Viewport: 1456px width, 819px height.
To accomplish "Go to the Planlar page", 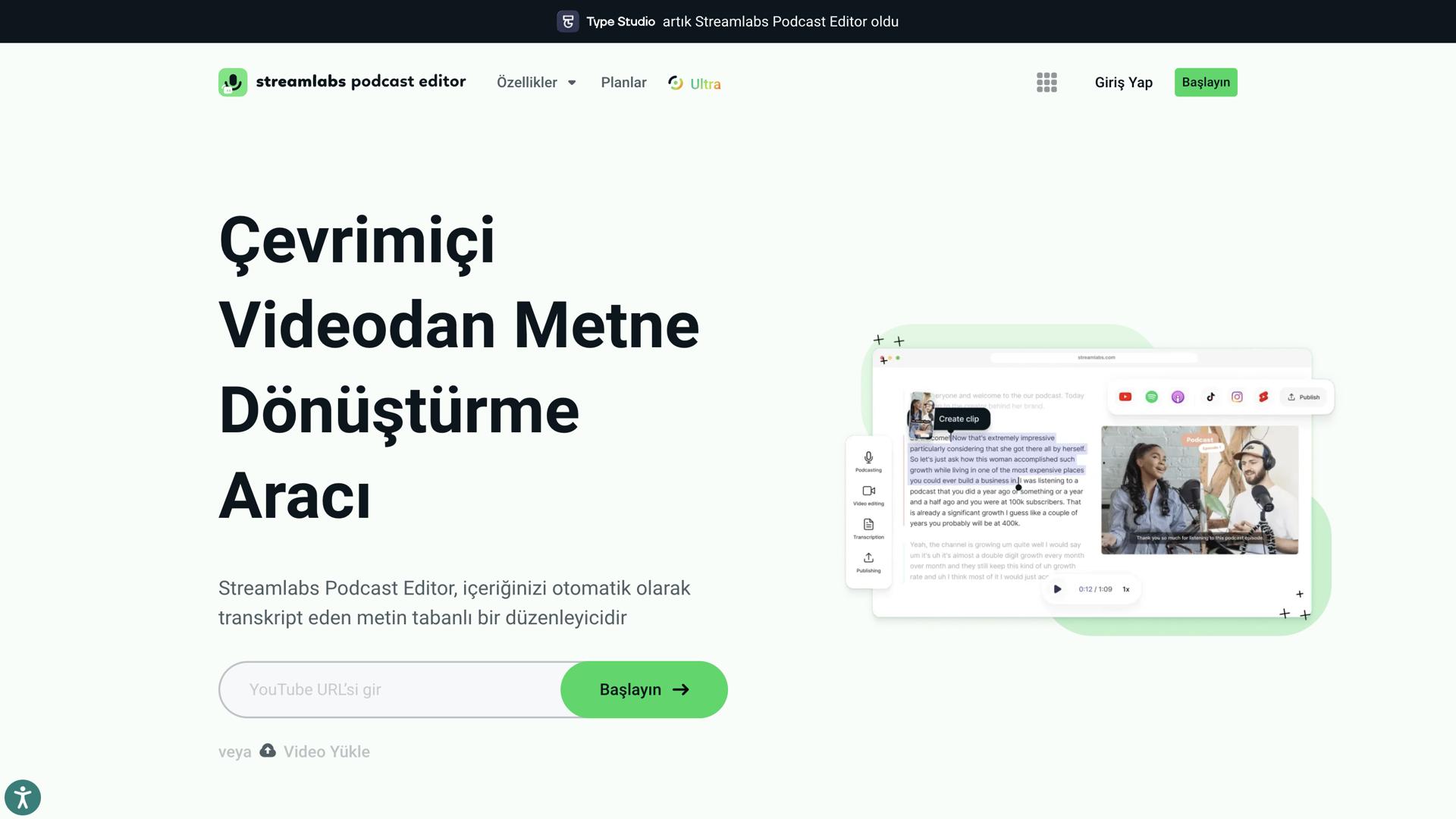I will pyautogui.click(x=623, y=82).
